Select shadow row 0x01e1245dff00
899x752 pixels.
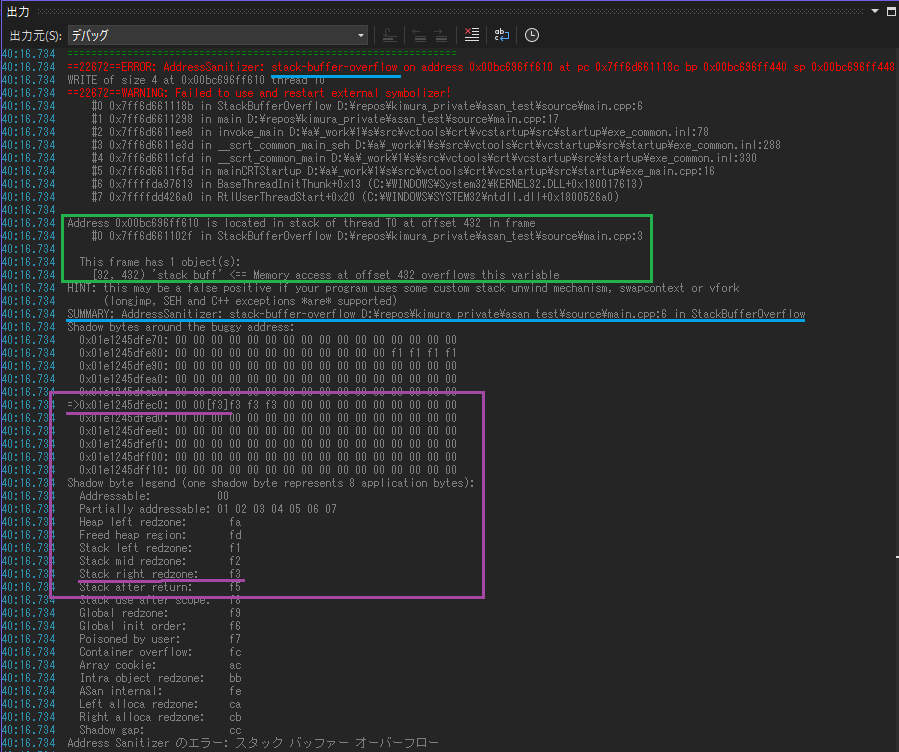[268, 457]
